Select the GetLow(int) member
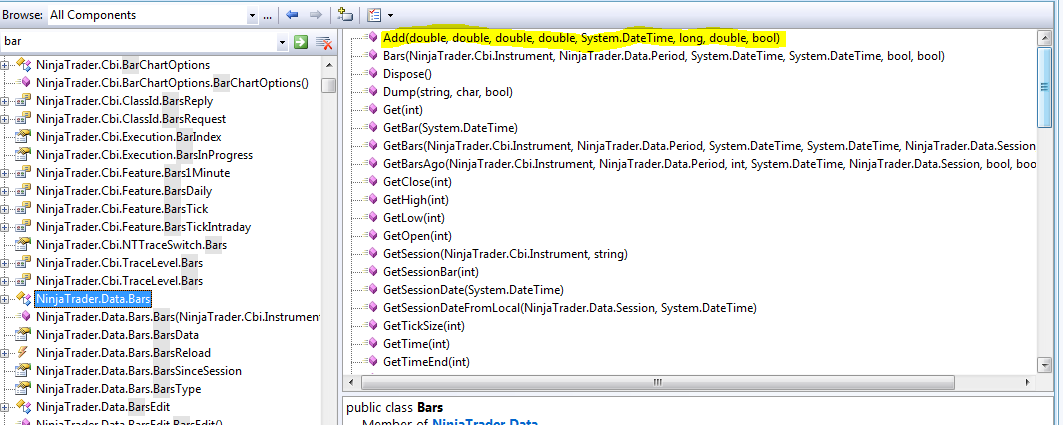The height and width of the screenshot is (425, 1063). pos(415,218)
